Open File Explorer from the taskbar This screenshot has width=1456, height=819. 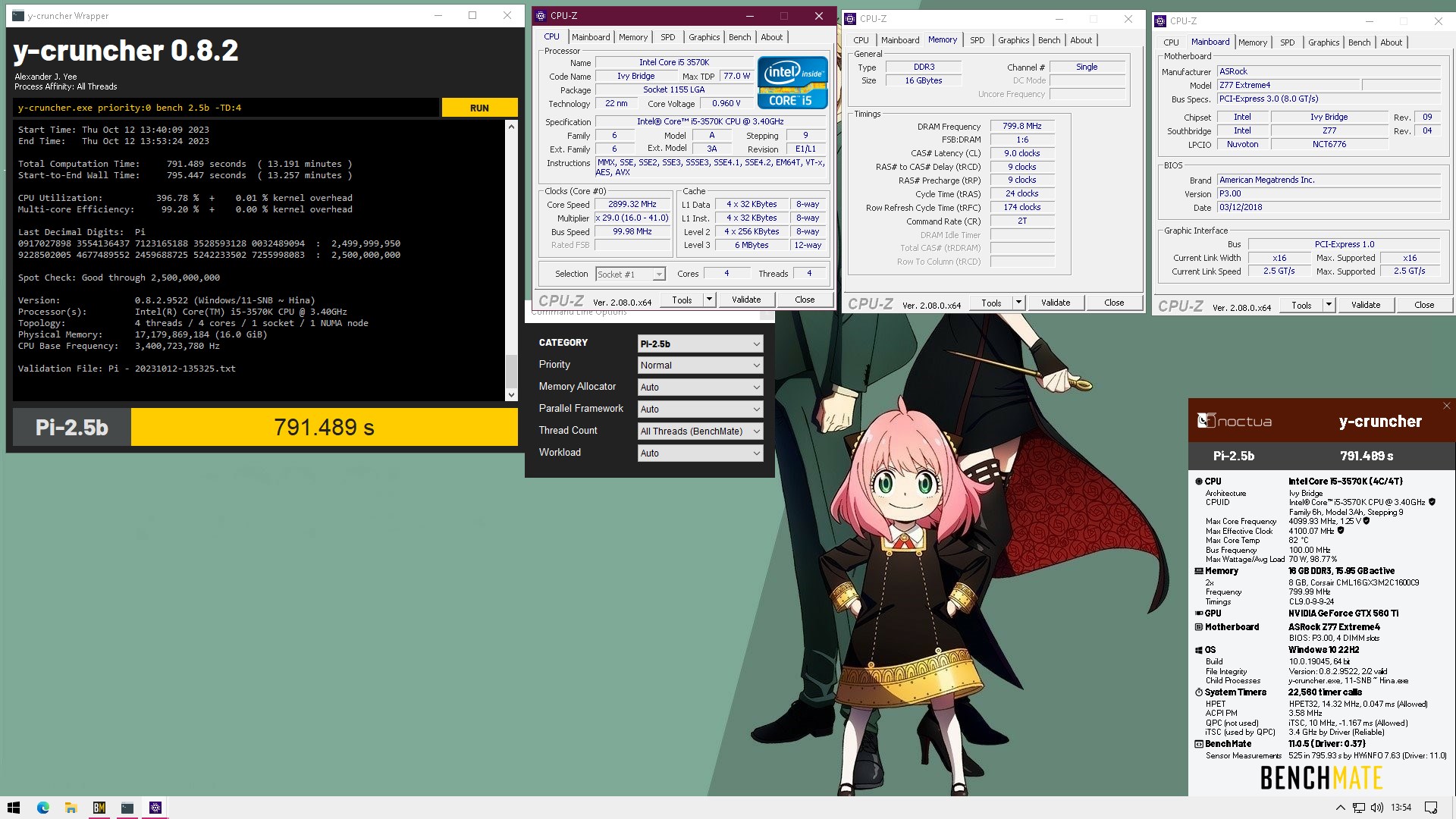click(71, 808)
